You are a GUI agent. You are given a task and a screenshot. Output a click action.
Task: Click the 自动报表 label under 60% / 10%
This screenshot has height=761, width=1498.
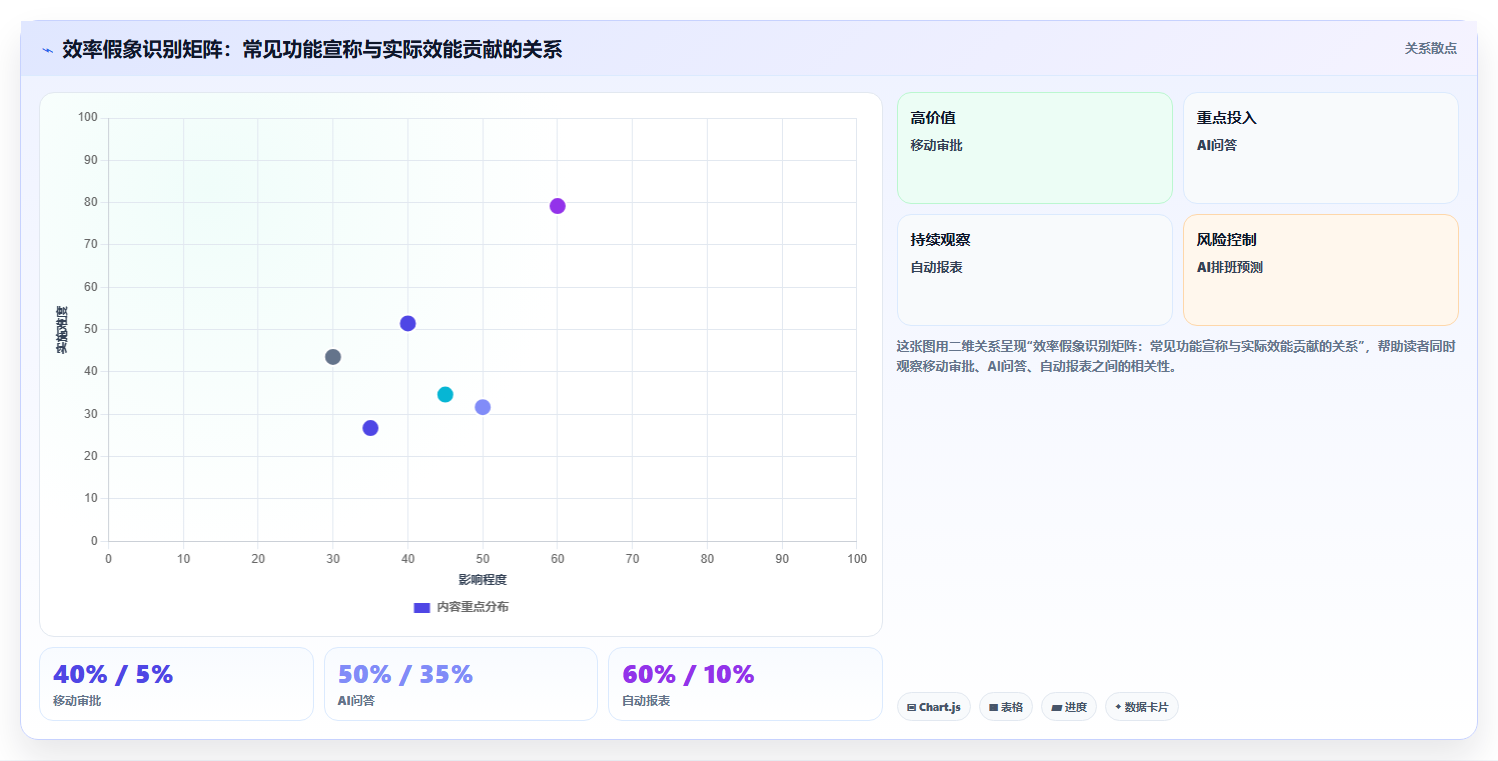click(646, 701)
